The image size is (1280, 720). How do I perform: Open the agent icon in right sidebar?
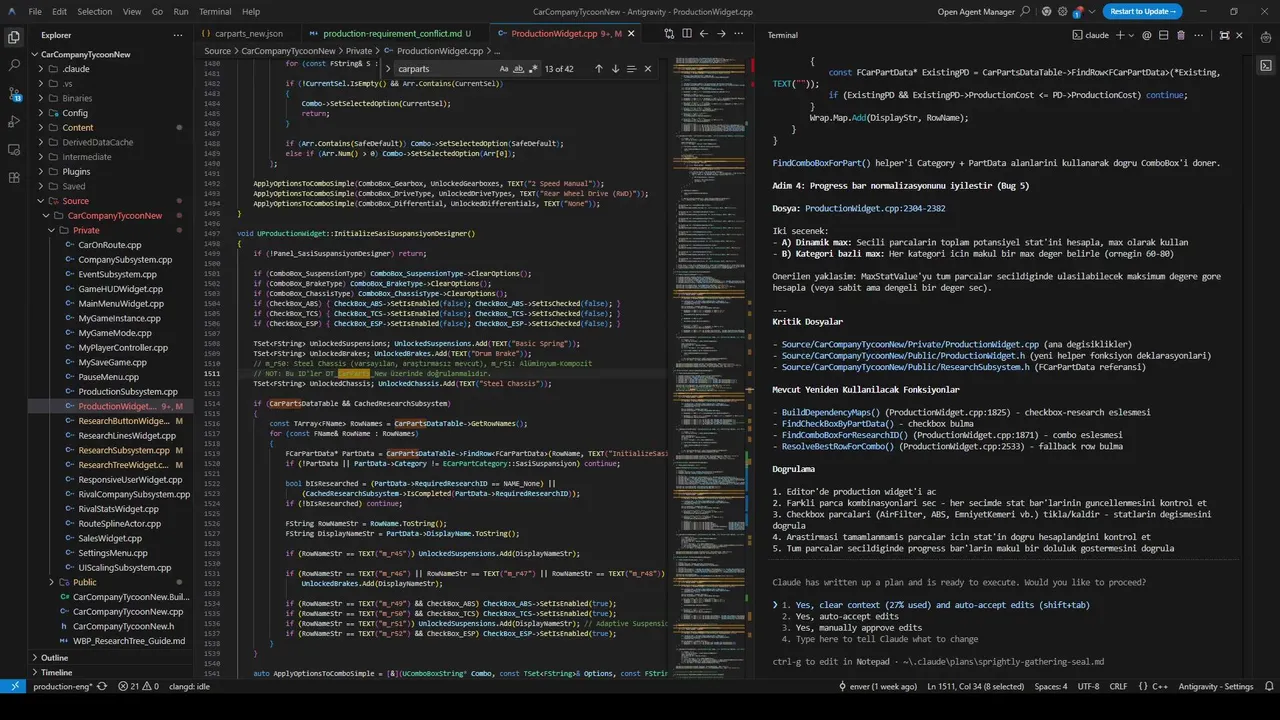[x=1266, y=38]
